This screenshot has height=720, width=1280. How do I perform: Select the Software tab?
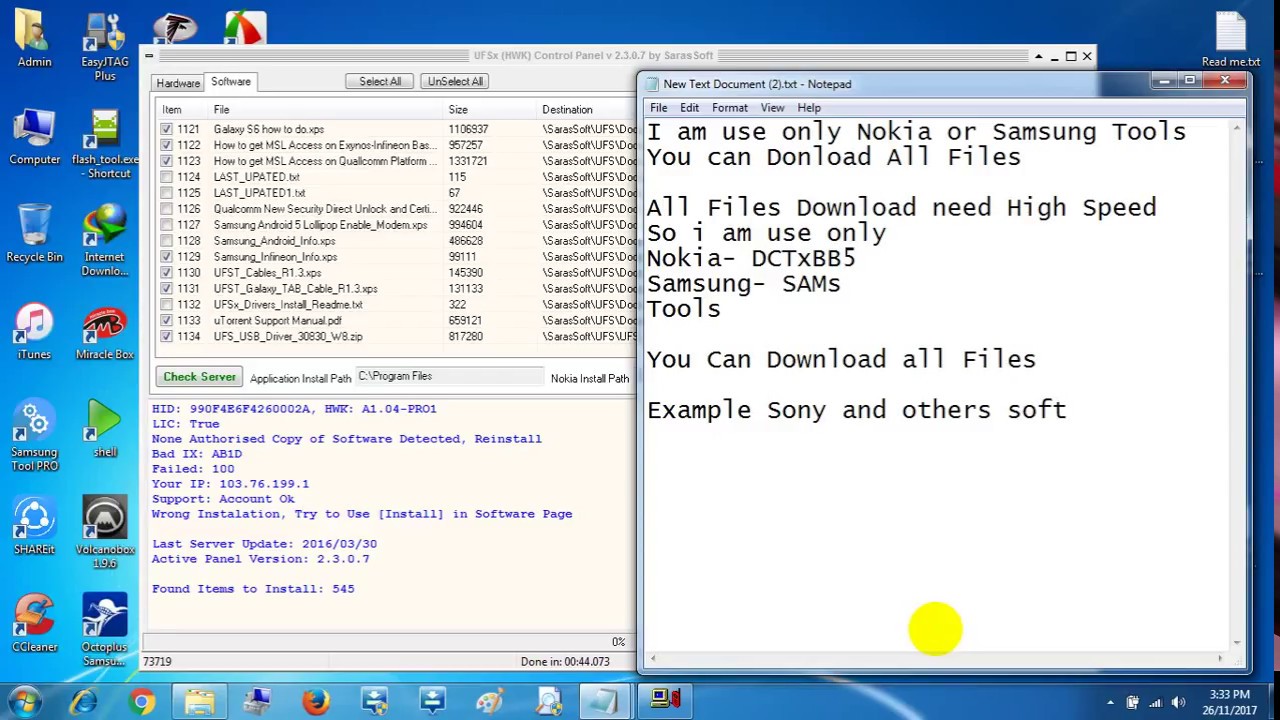[231, 82]
